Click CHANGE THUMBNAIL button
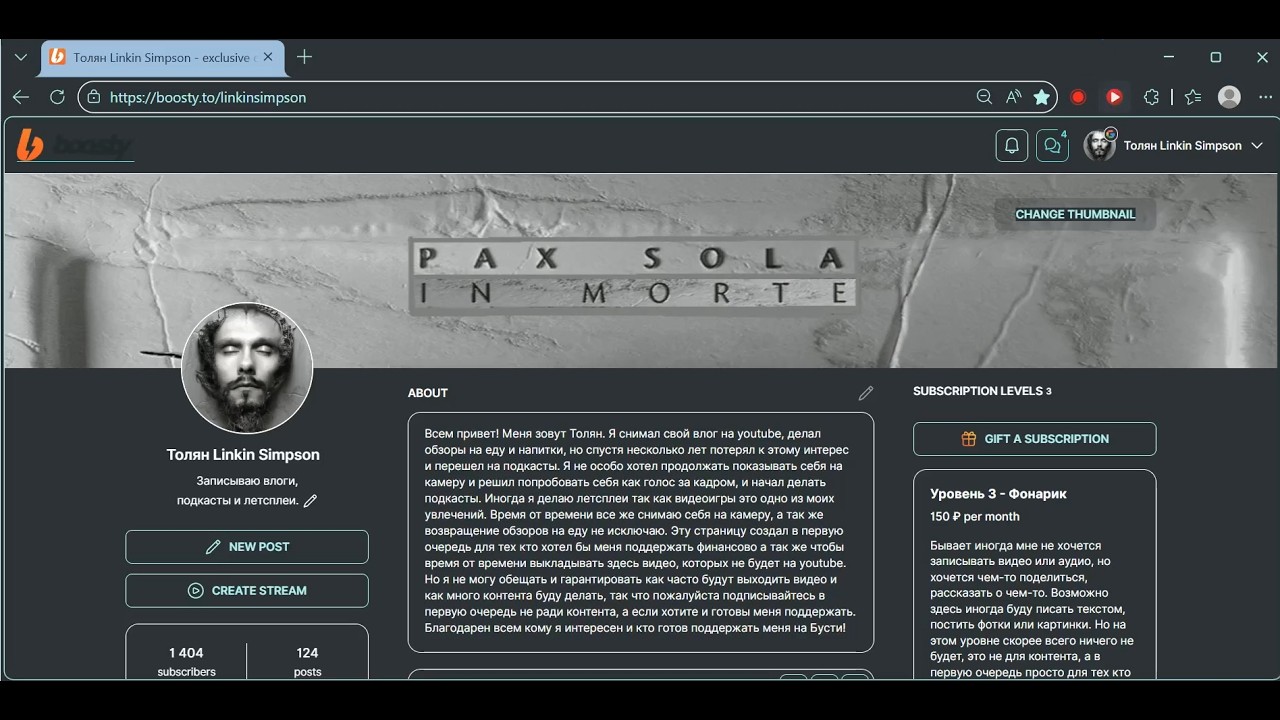This screenshot has width=1280, height=720. [1075, 214]
